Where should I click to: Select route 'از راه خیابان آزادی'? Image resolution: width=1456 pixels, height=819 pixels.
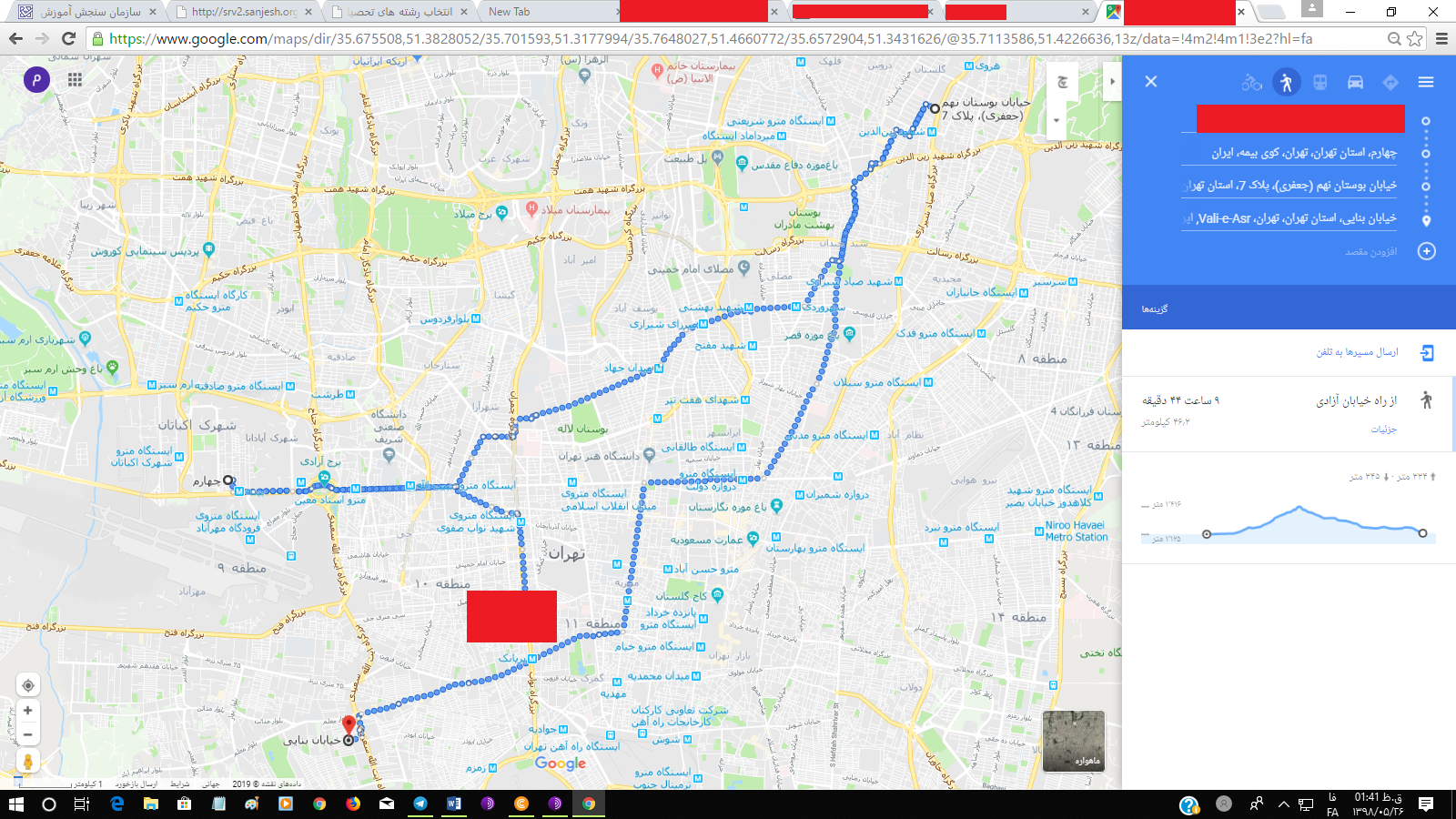(1356, 401)
